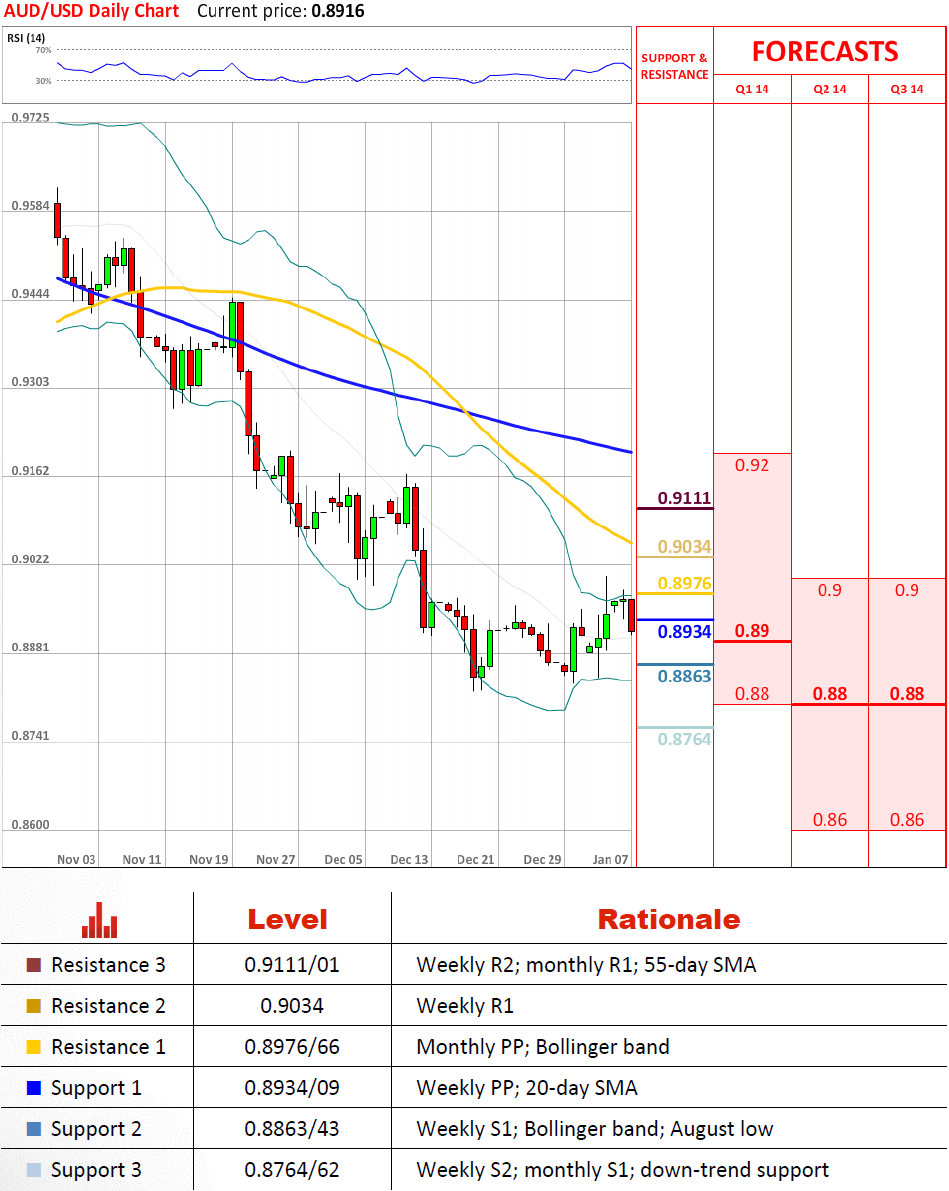Viewport: 949px width, 1191px height.
Task: Click the 0.8600 price axis label
Action: point(30,825)
